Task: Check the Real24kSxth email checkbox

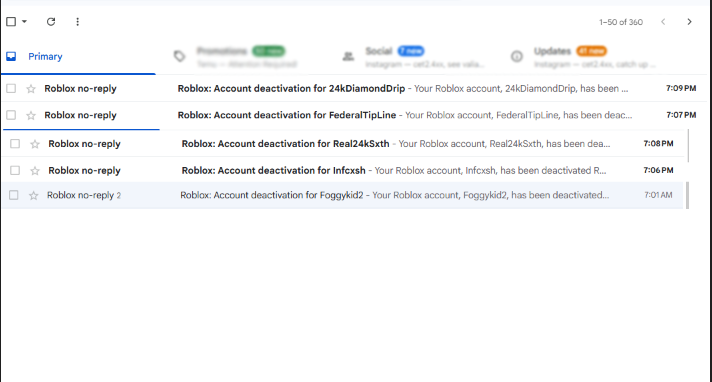Action: pyautogui.click(x=15, y=144)
